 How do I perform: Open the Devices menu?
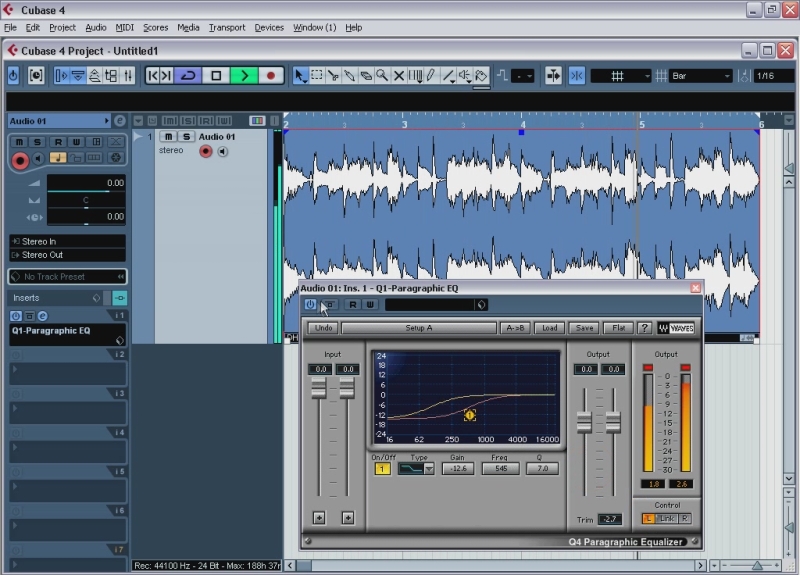point(269,27)
